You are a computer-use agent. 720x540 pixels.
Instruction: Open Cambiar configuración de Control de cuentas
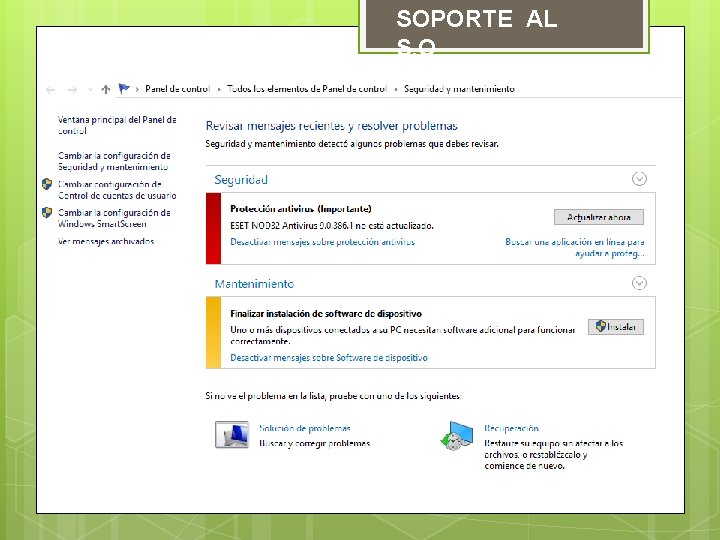[117, 190]
